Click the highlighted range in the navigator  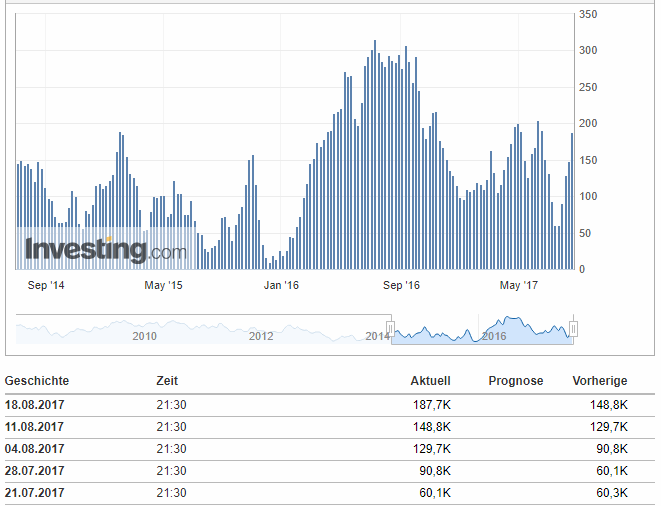pos(482,331)
